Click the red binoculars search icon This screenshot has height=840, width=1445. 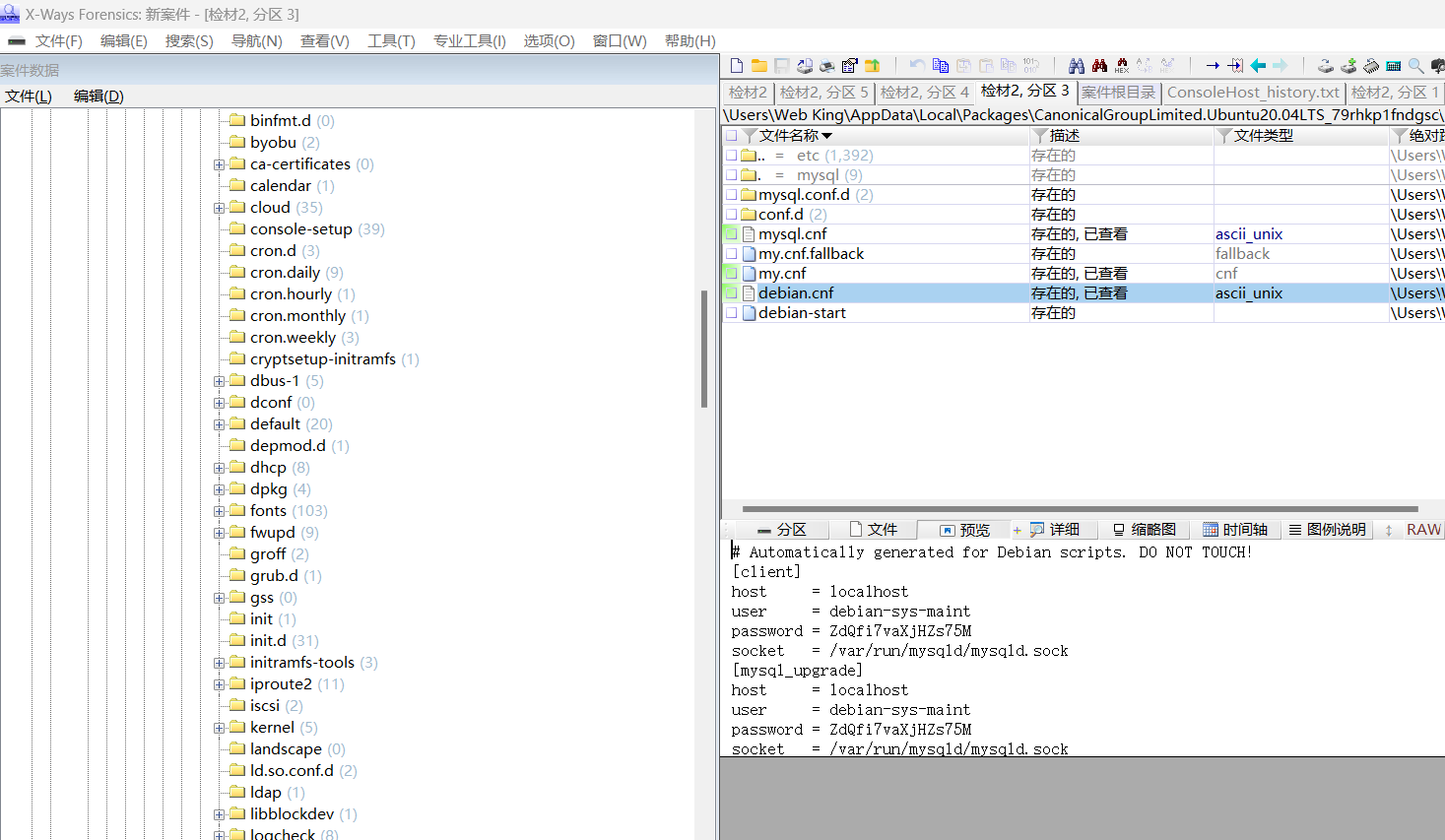pos(1099,66)
